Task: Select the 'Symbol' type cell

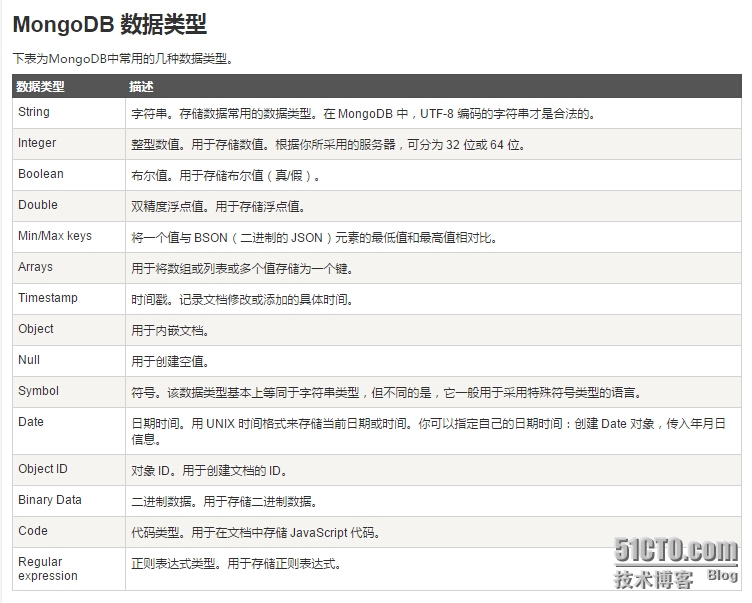Action: click(69, 392)
